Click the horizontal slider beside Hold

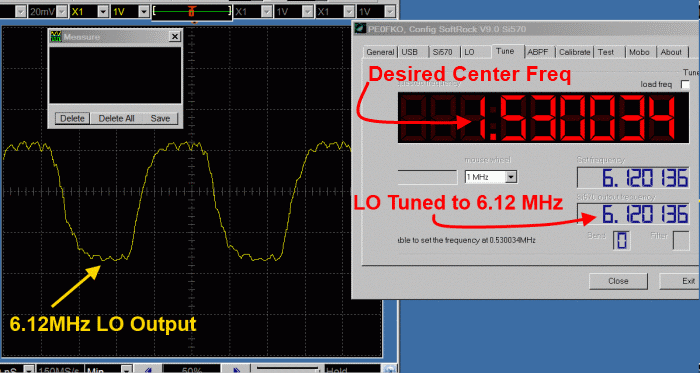(287, 369)
